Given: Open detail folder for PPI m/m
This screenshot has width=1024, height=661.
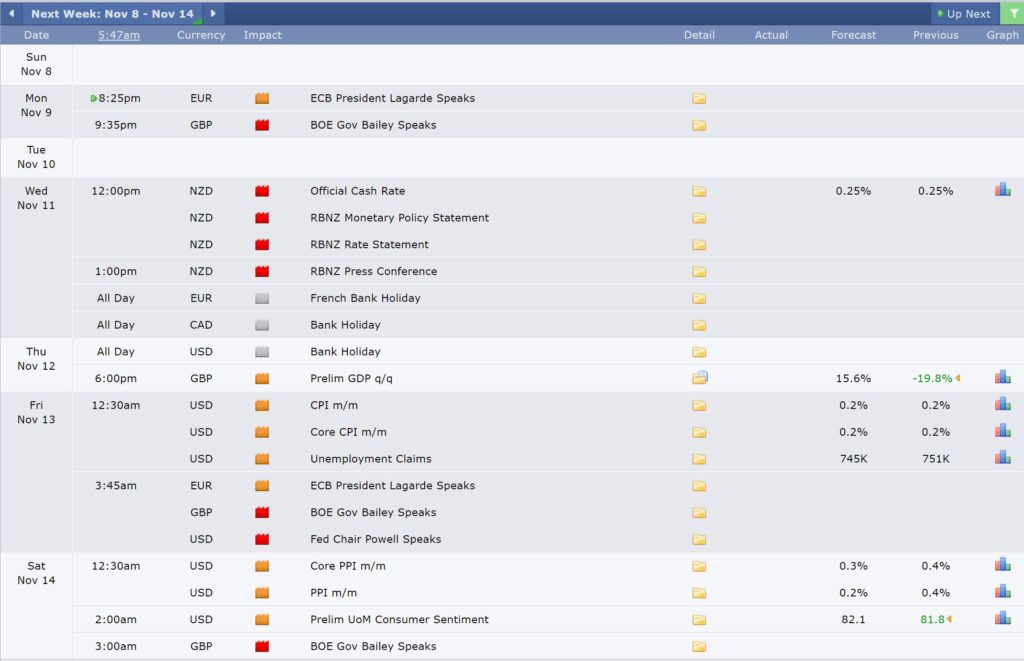Looking at the screenshot, I should pyautogui.click(x=699, y=593).
